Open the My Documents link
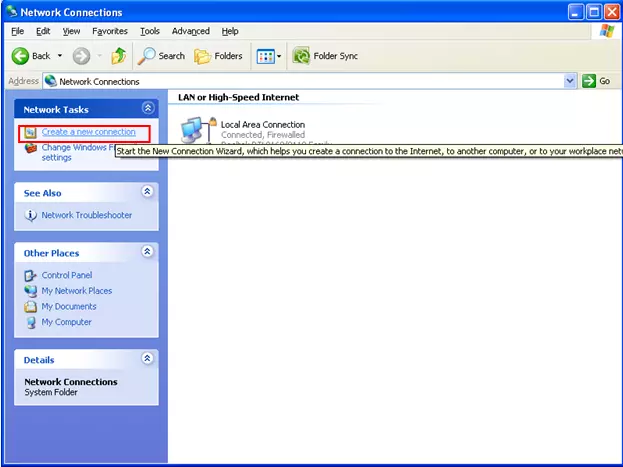Screen dimensions: 623x467 coord(69,306)
